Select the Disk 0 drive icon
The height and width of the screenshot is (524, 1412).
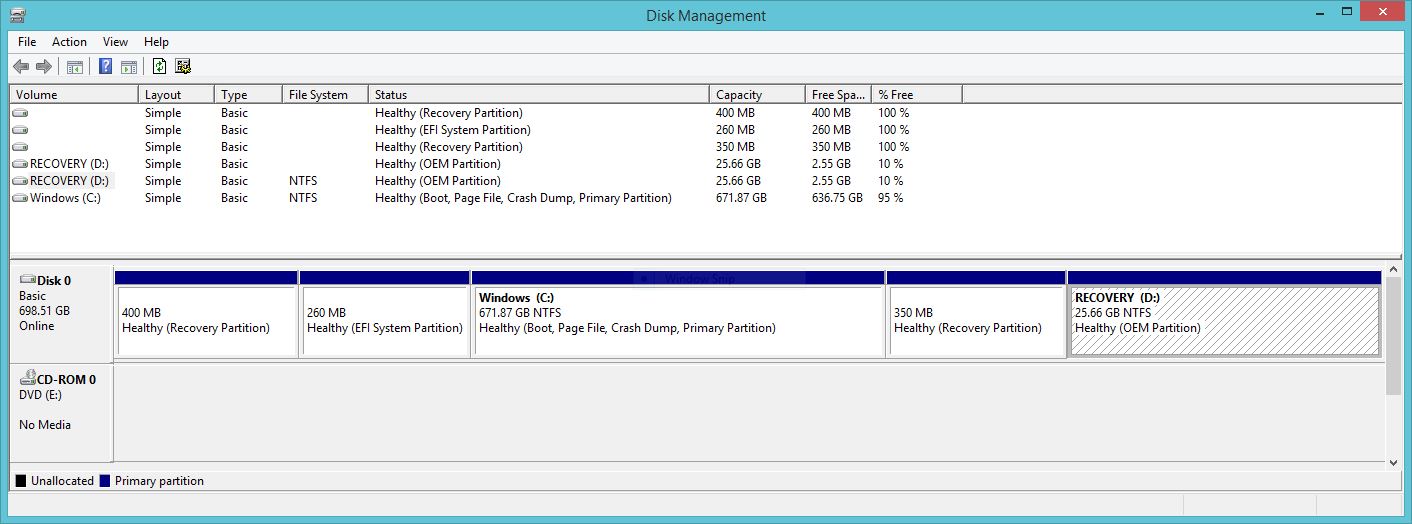click(x=27, y=281)
